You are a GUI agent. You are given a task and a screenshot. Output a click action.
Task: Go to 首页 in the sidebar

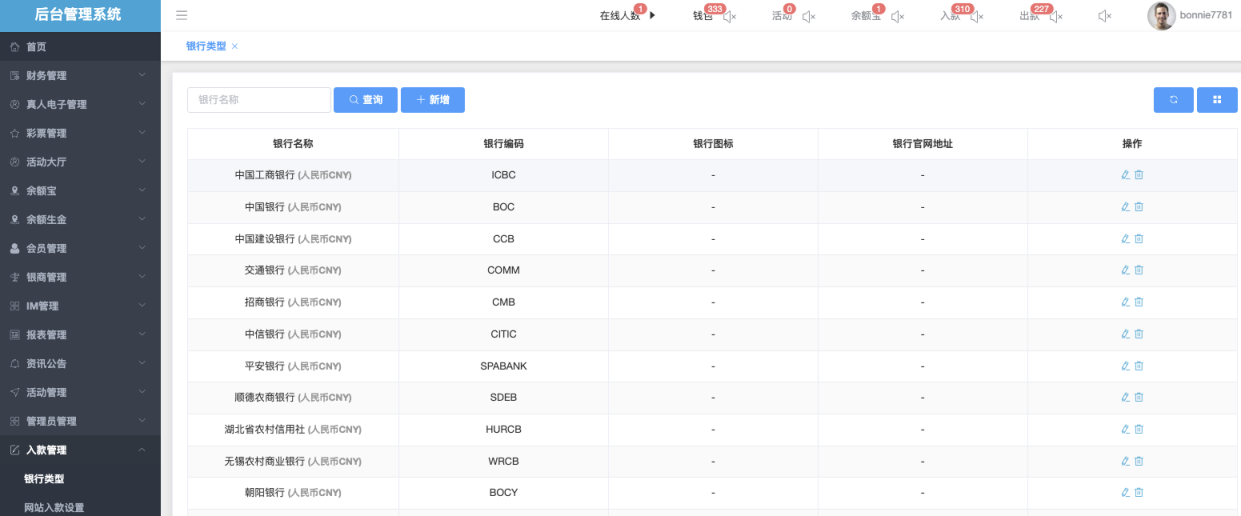(x=37, y=47)
